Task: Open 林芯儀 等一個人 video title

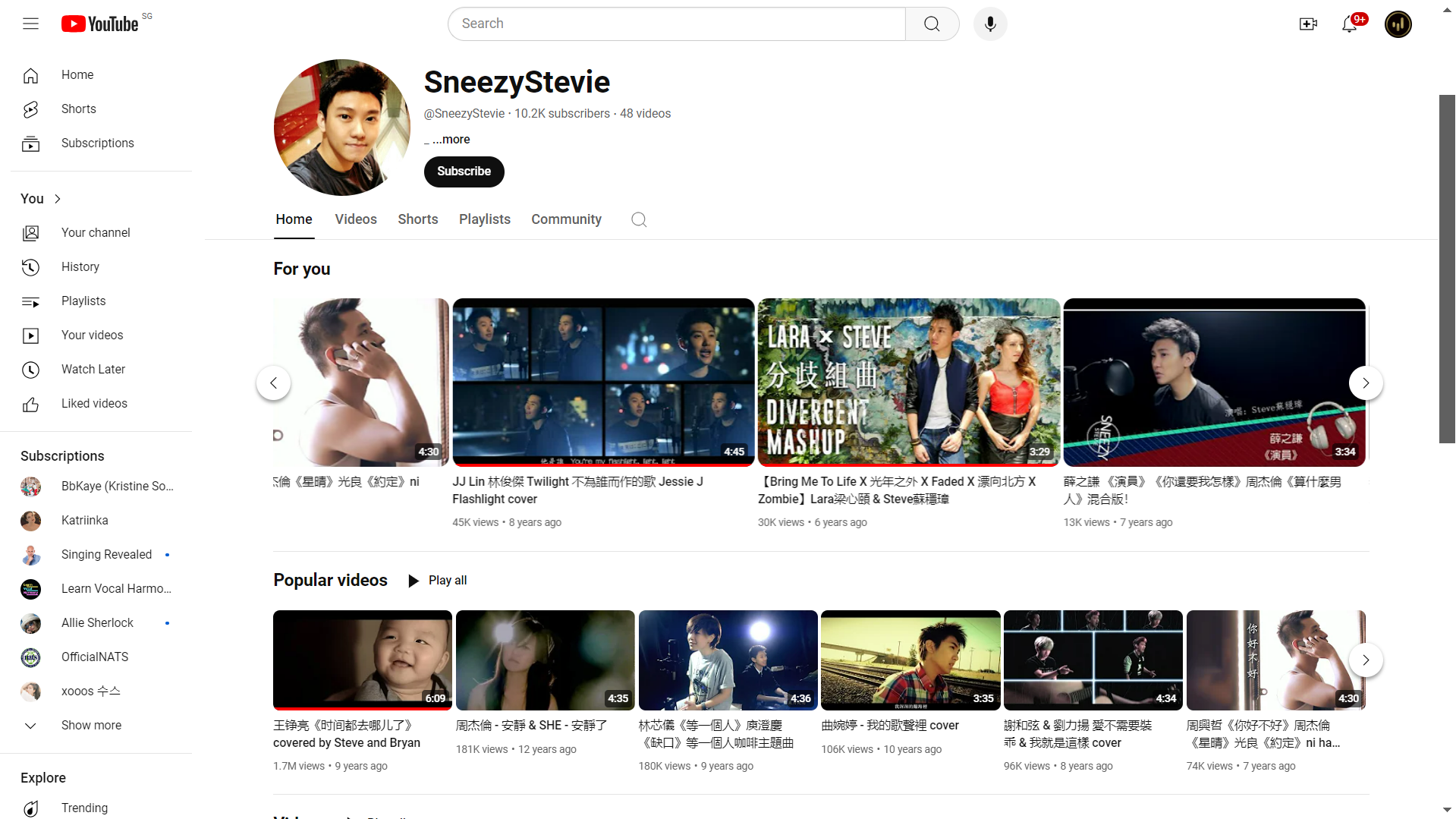Action: tap(715, 734)
